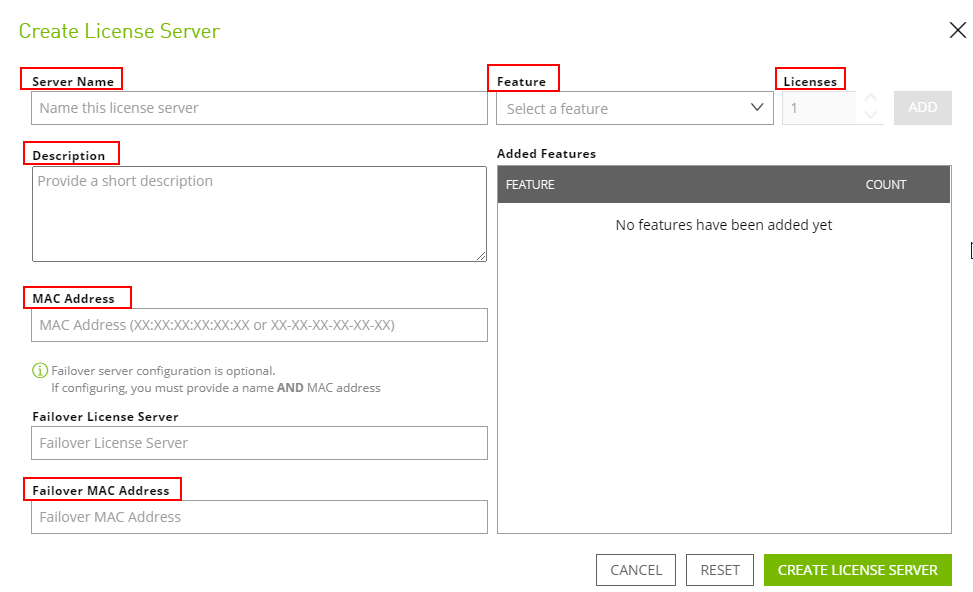The width and height of the screenshot is (973, 592).
Task: Click the MAC Address label
Action: click(x=73, y=298)
